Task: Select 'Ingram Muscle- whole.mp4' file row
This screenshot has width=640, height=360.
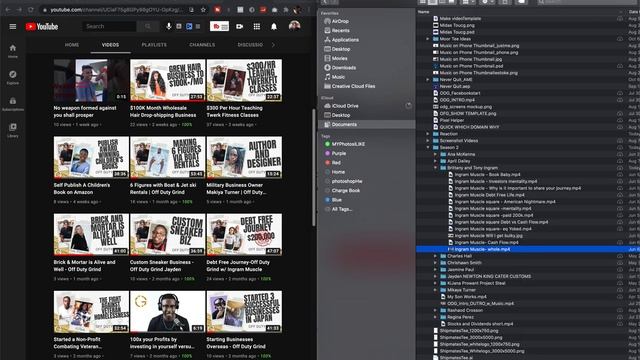Action: pyautogui.click(x=528, y=249)
